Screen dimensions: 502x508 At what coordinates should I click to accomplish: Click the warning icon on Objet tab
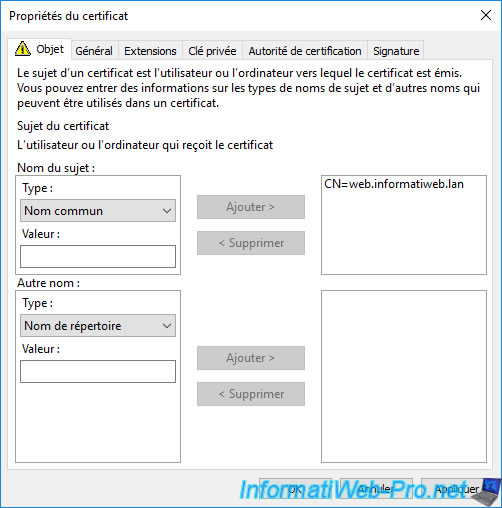pos(23,49)
